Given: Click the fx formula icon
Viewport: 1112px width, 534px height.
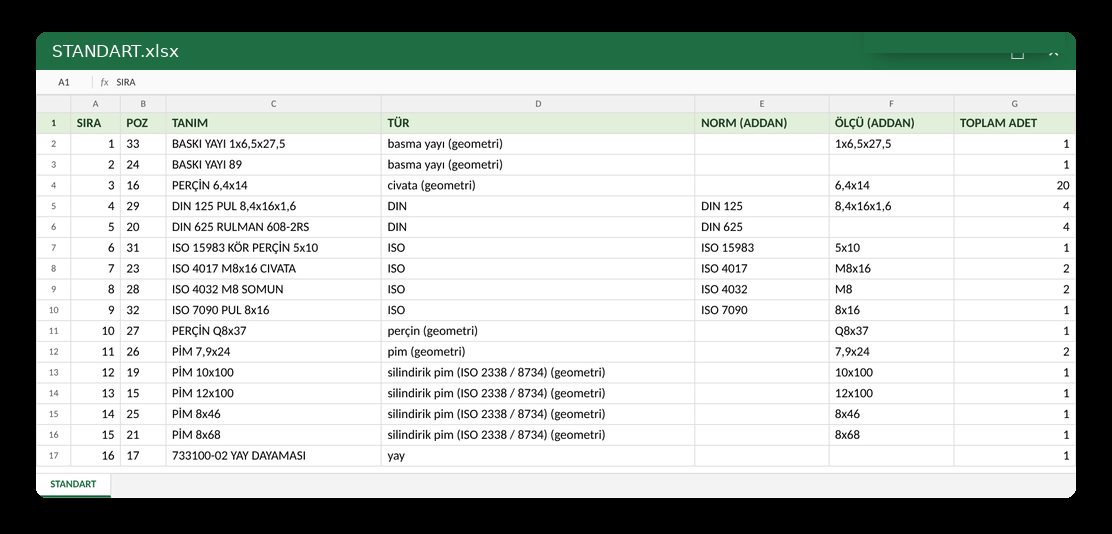Looking at the screenshot, I should [x=104, y=82].
